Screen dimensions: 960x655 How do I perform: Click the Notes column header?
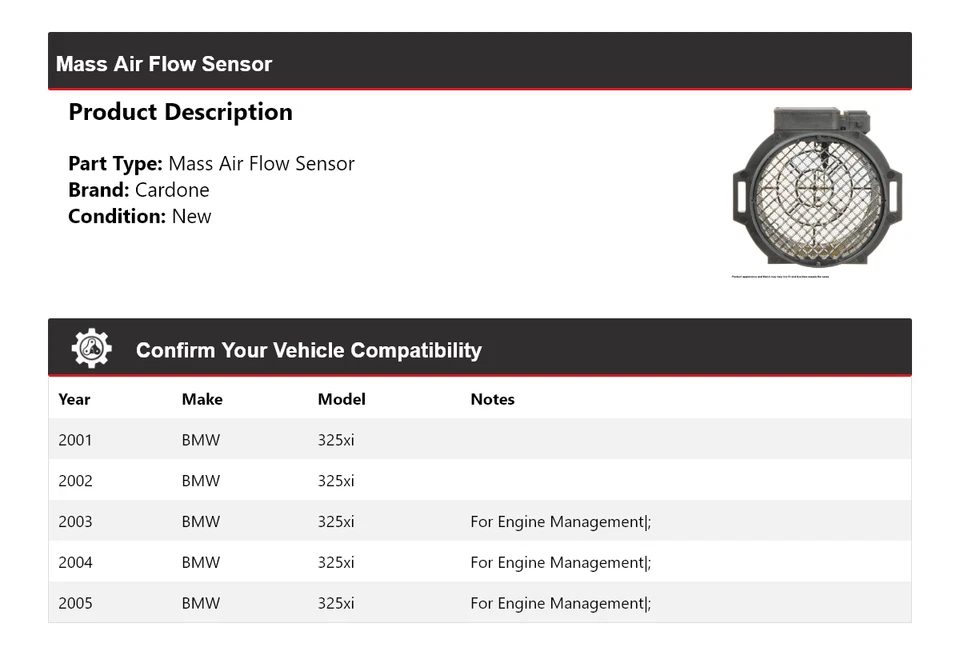492,399
